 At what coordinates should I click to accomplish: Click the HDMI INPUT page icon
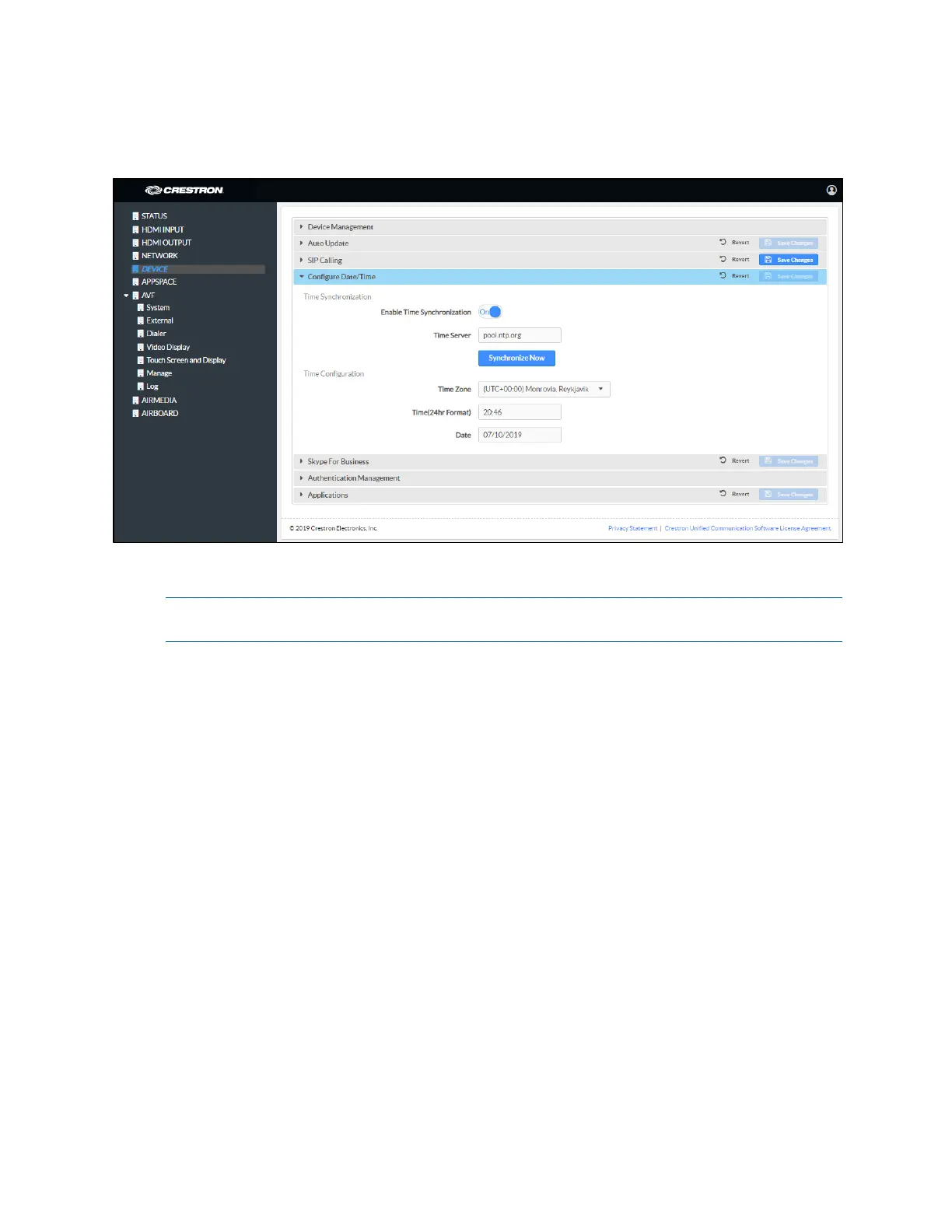point(135,229)
